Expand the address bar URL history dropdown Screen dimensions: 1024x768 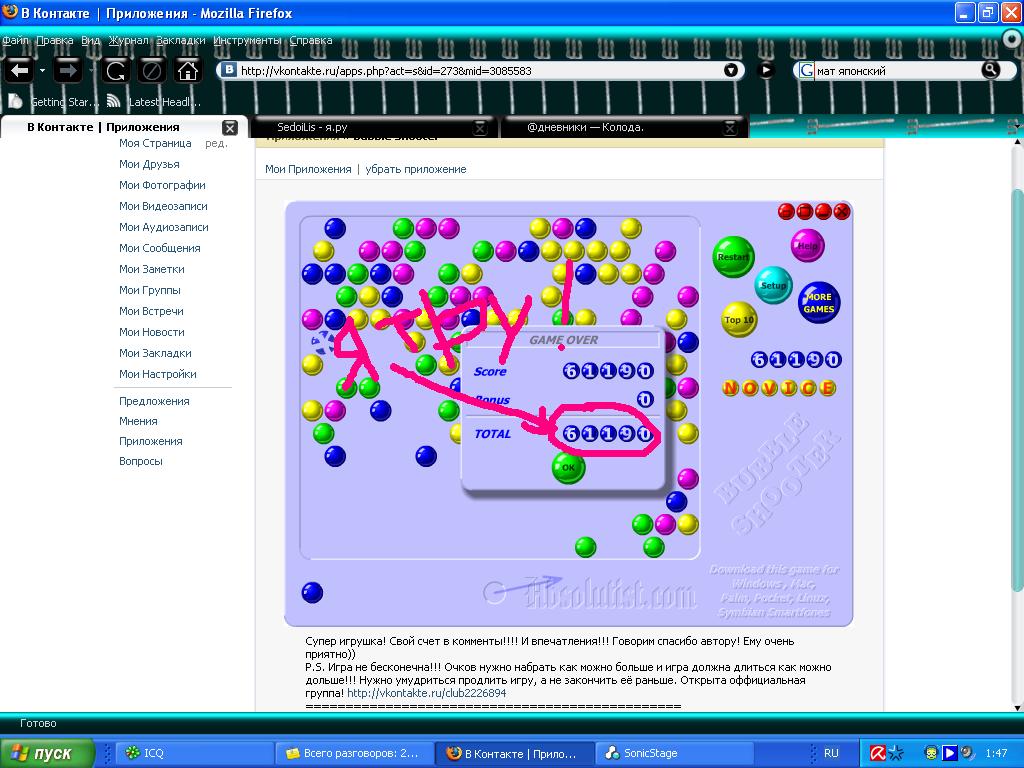coord(731,70)
